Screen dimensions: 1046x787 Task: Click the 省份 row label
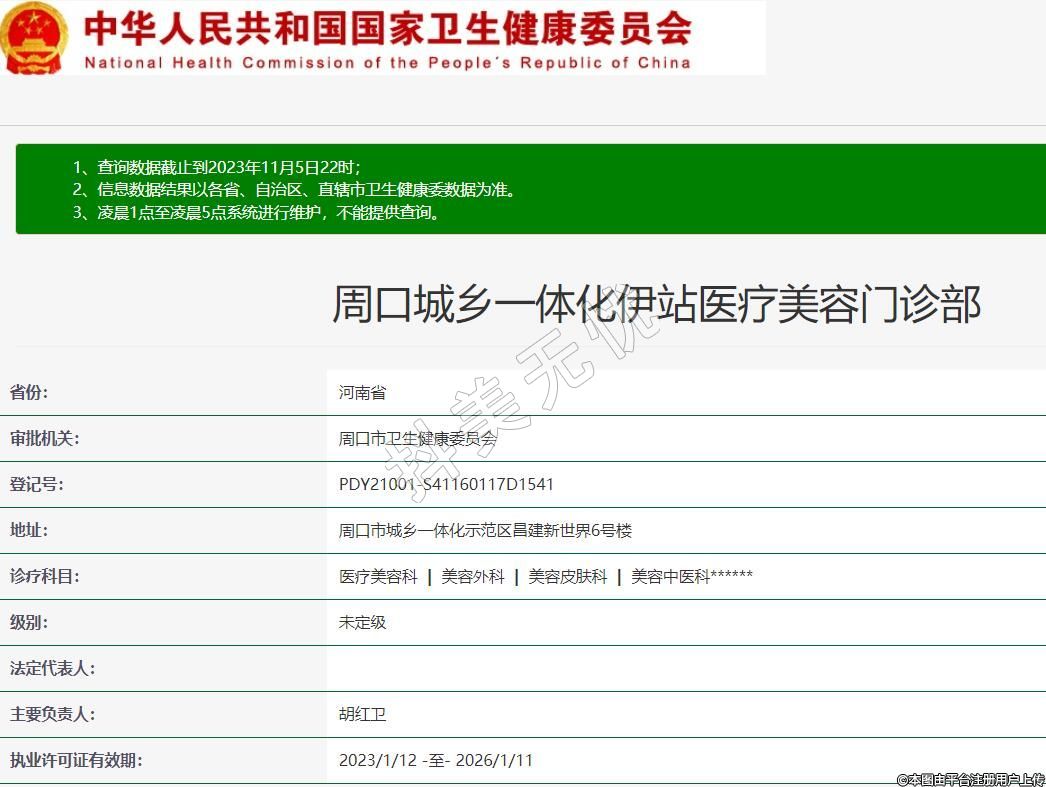click(x=29, y=392)
